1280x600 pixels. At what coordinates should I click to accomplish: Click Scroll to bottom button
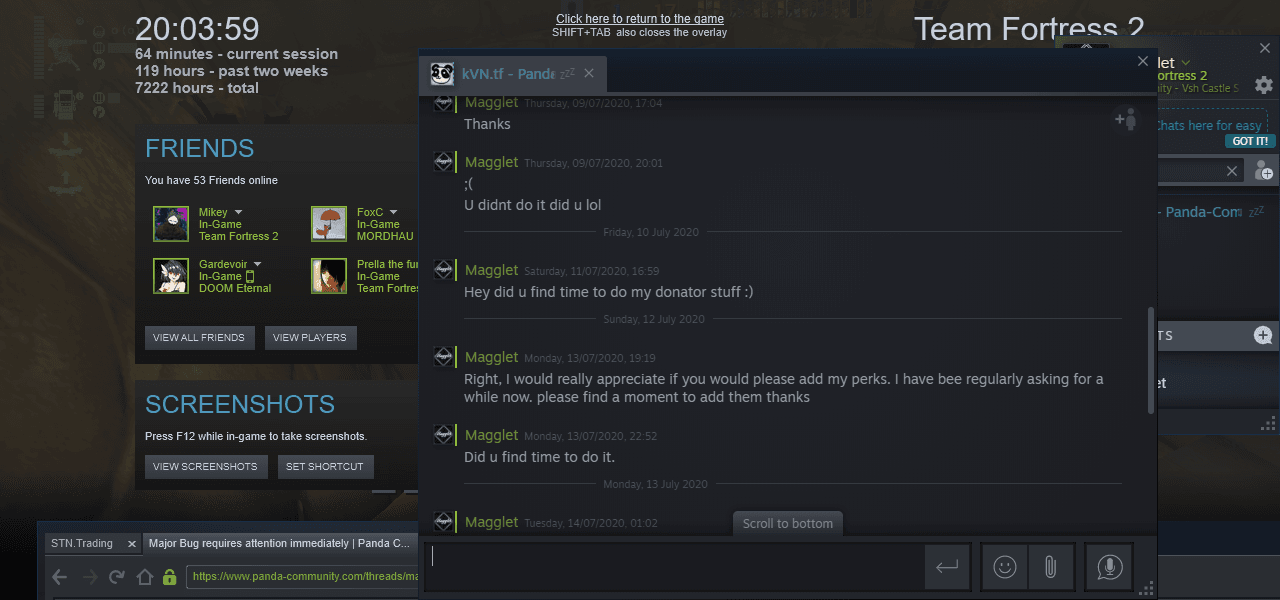788,523
